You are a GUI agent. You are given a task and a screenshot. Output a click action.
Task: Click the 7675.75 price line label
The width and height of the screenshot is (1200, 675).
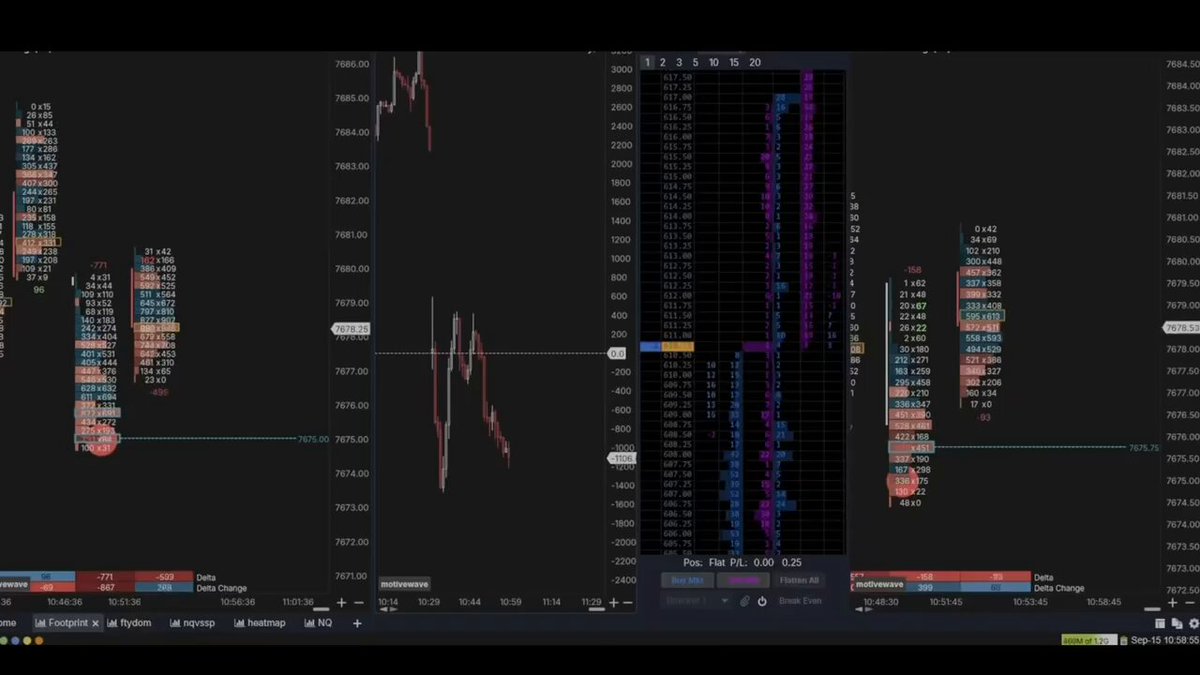[1144, 448]
